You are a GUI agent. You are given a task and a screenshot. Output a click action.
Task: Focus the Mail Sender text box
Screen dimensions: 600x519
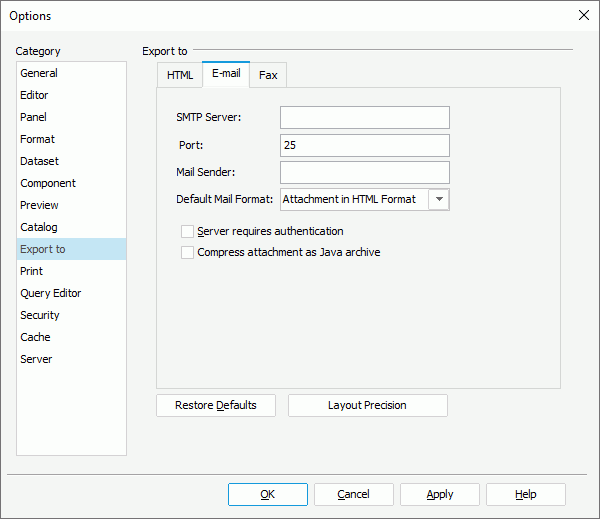(x=365, y=172)
